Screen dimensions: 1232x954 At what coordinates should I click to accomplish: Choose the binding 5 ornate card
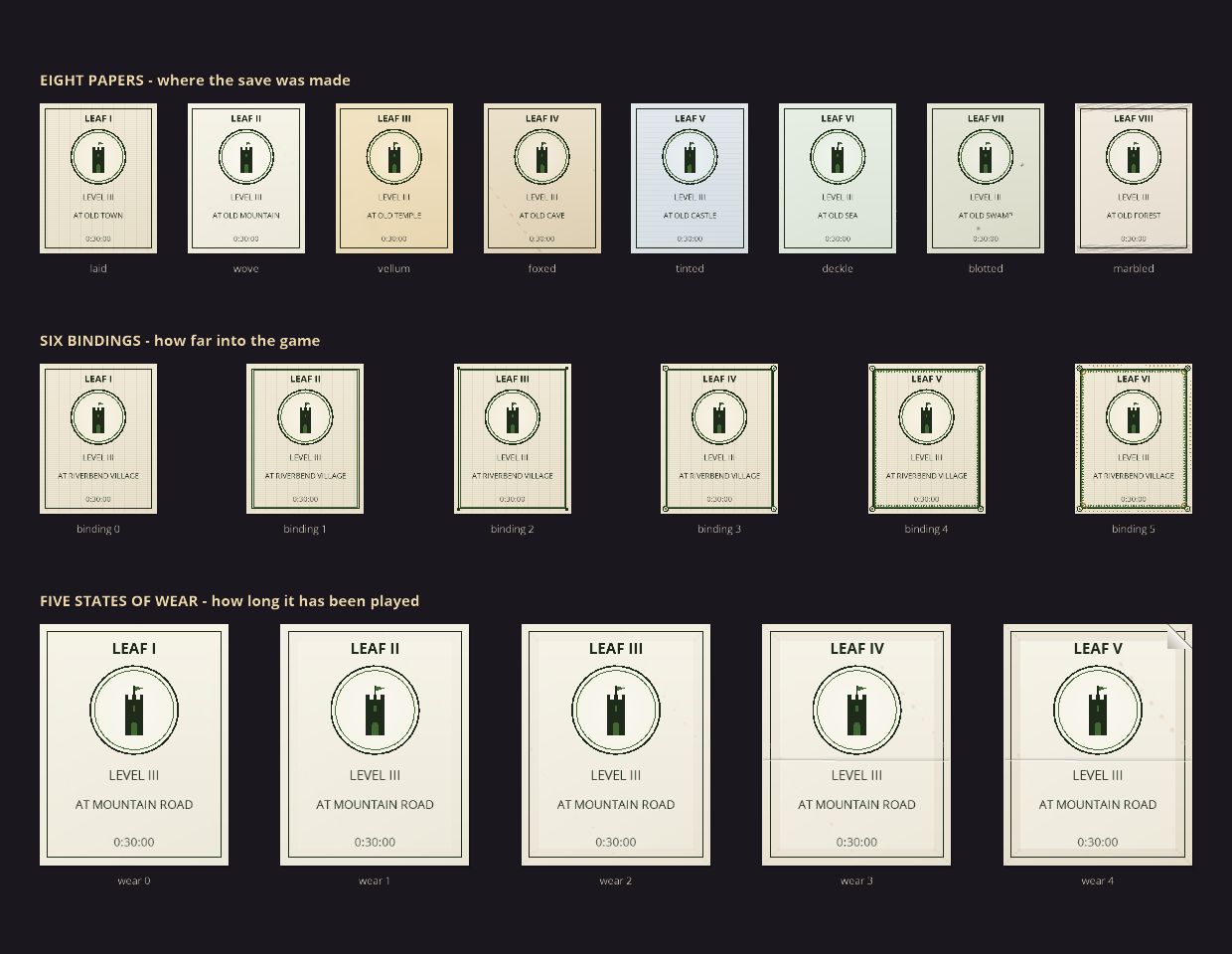coord(1134,438)
